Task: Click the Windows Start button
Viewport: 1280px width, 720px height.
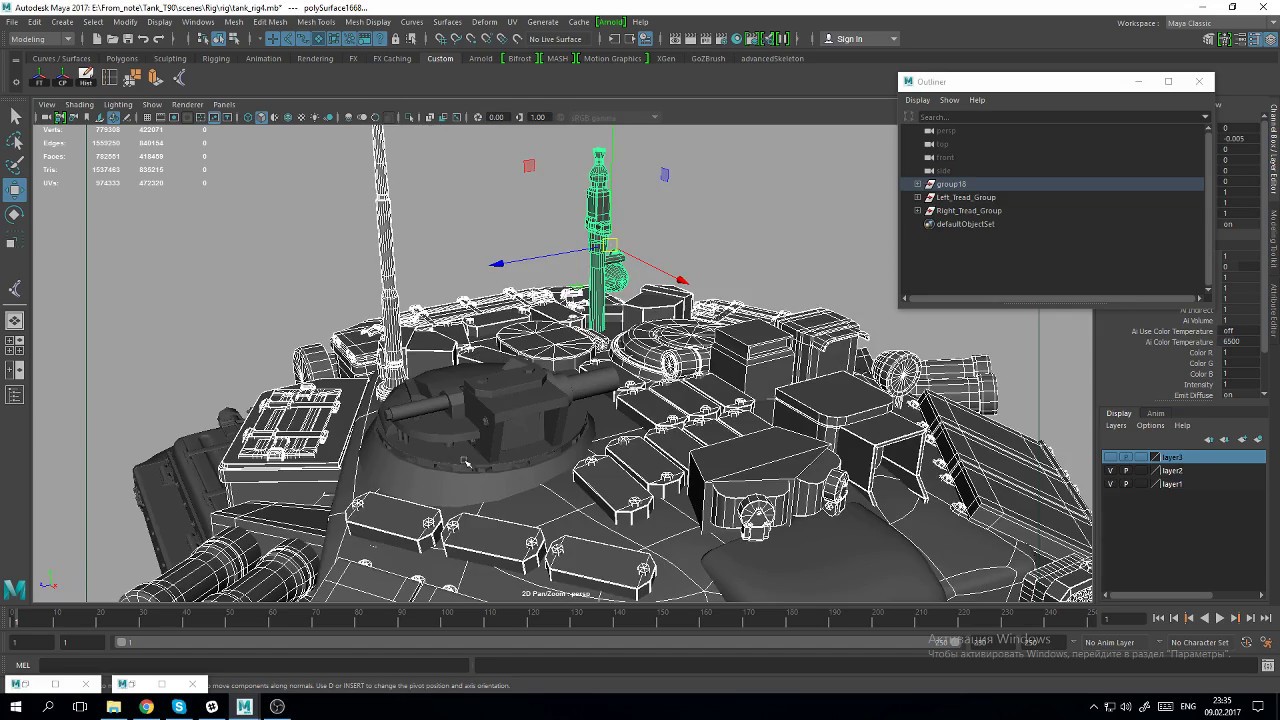Action: [16, 707]
